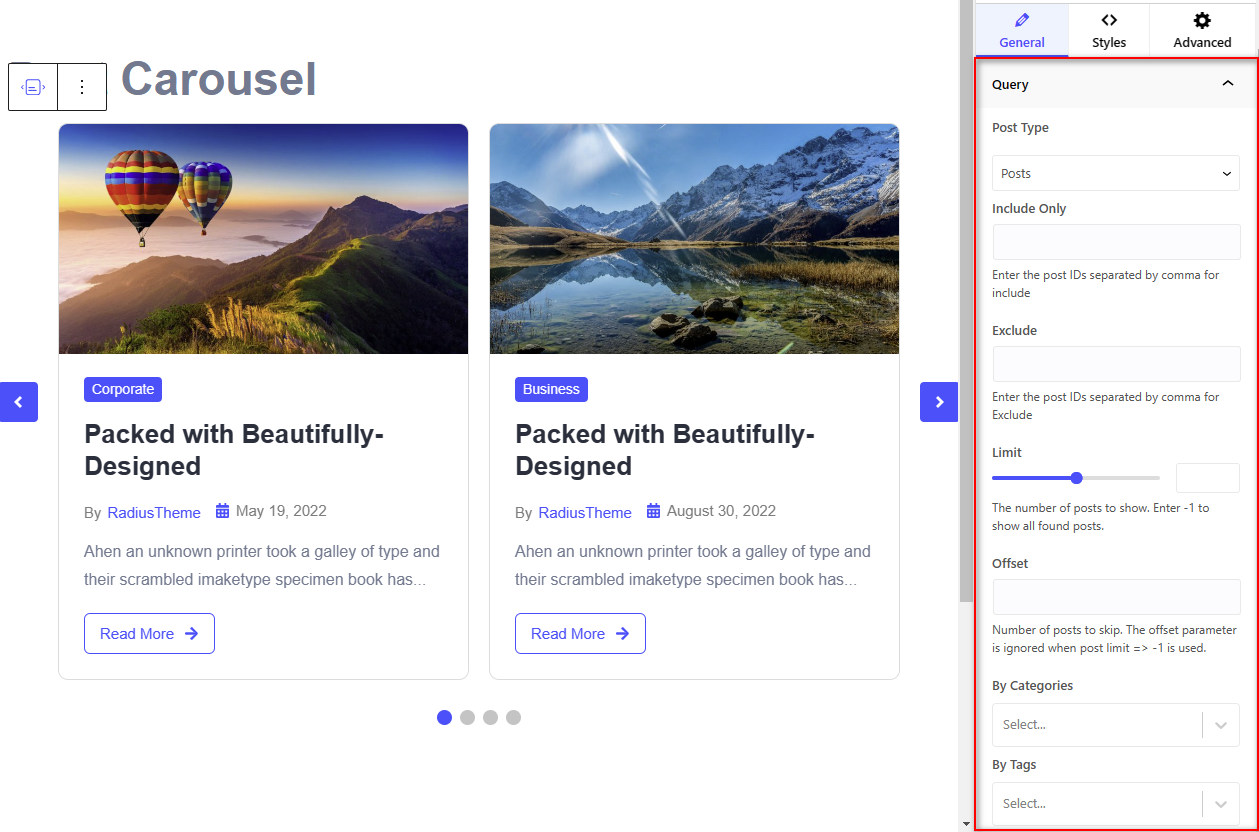Click the Business category badge

(x=551, y=389)
